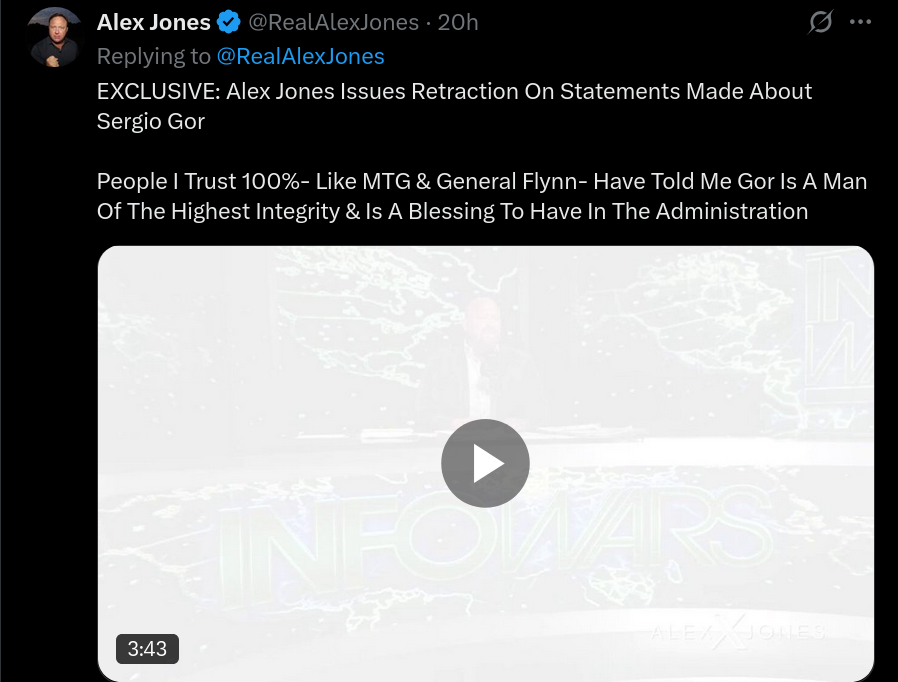Viewport: 898px width, 682px height.
Task: Open tweet via the EXCLUSIVE headline text
Action: point(454,92)
